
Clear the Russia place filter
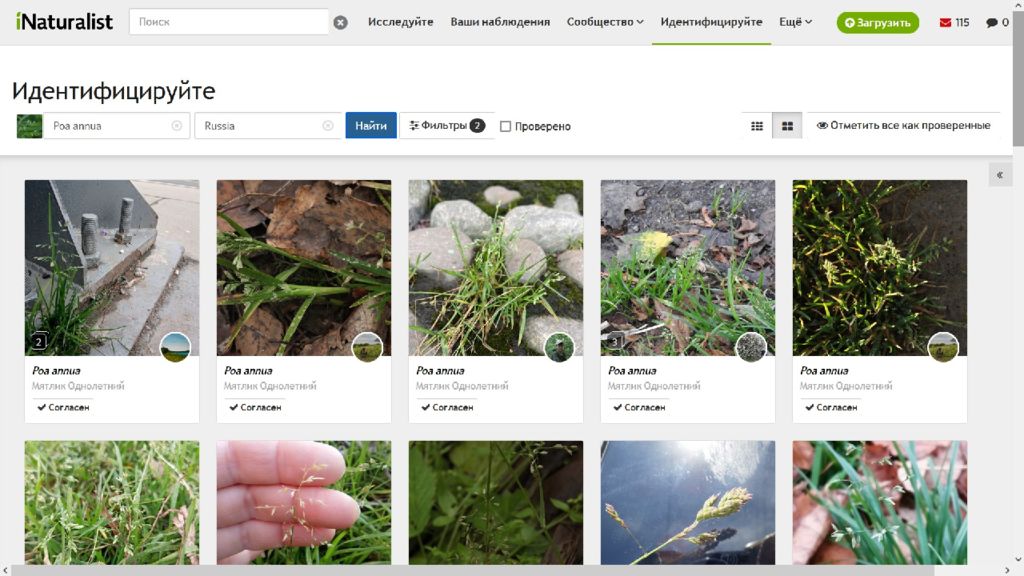point(328,125)
